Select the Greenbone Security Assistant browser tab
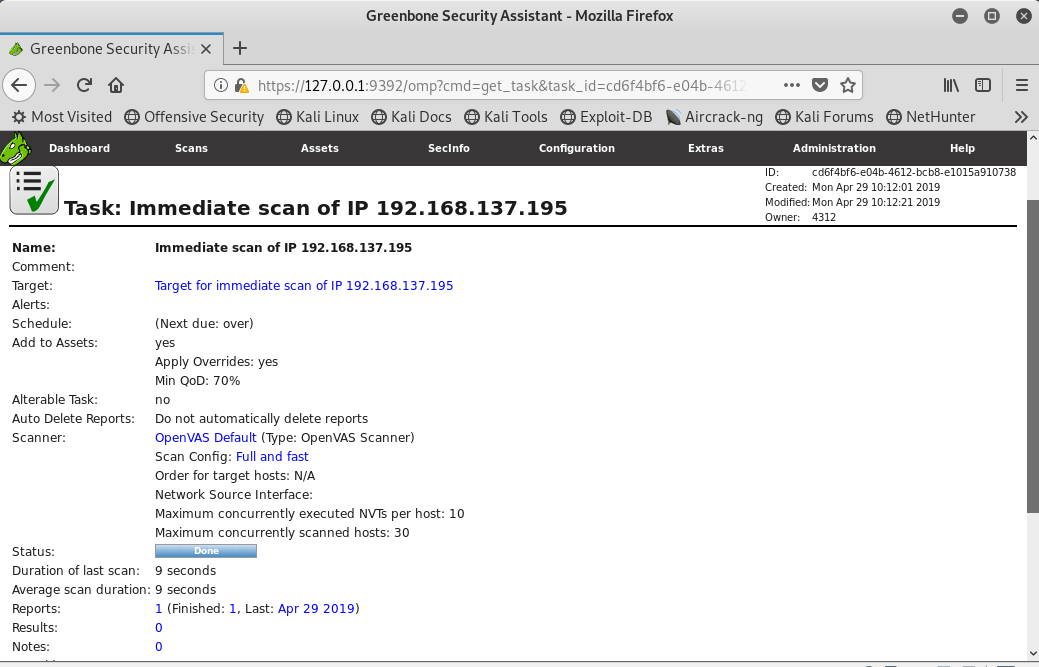The width and height of the screenshot is (1039, 667). (x=111, y=49)
